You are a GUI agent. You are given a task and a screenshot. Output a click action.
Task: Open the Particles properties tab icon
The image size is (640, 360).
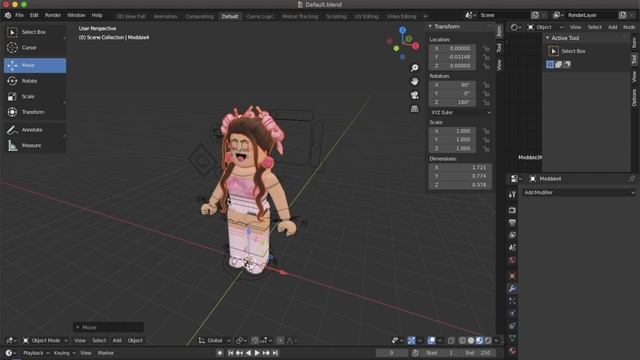pyautogui.click(x=512, y=301)
